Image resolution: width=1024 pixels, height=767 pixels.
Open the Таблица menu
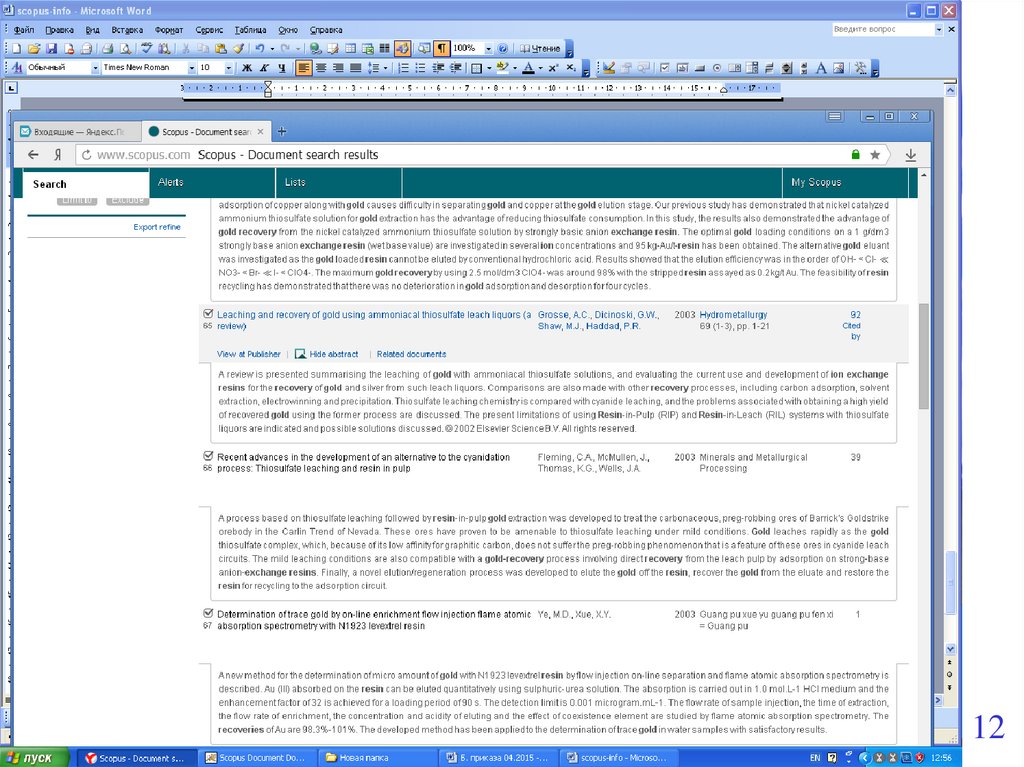tap(250, 30)
